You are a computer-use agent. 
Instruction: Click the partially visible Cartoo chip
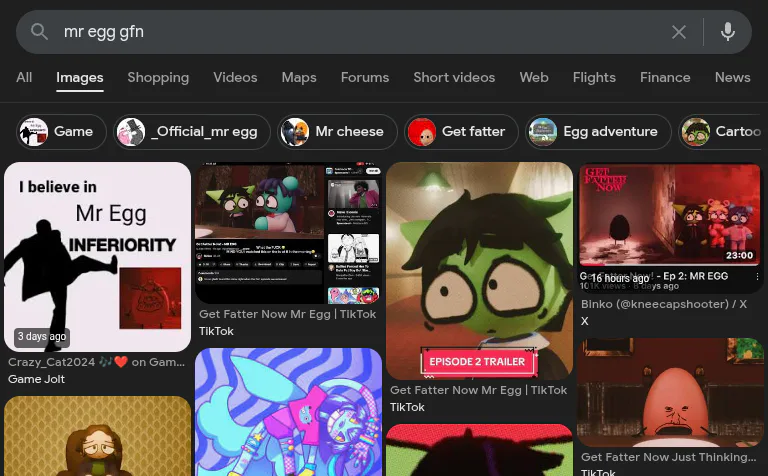(x=720, y=132)
